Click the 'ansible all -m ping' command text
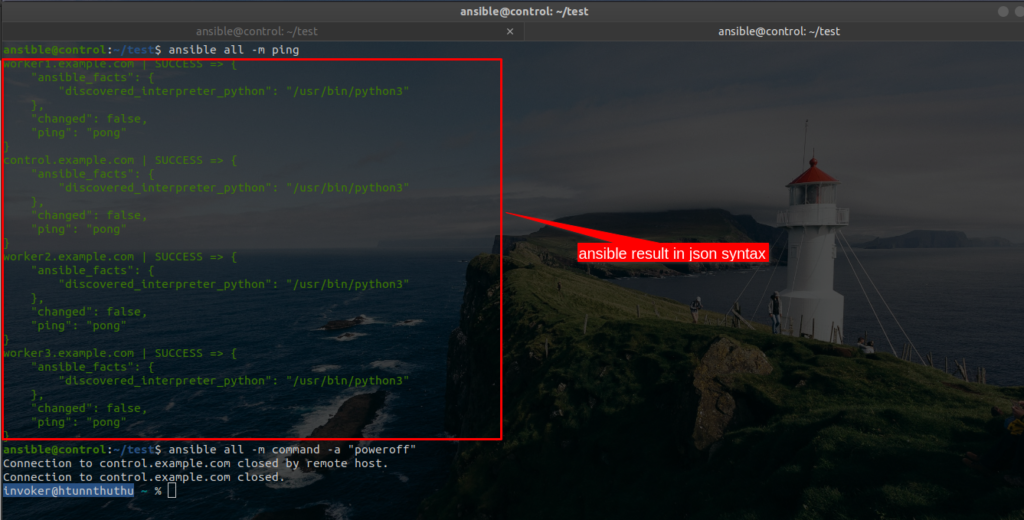The height and width of the screenshot is (520, 1024). point(234,50)
